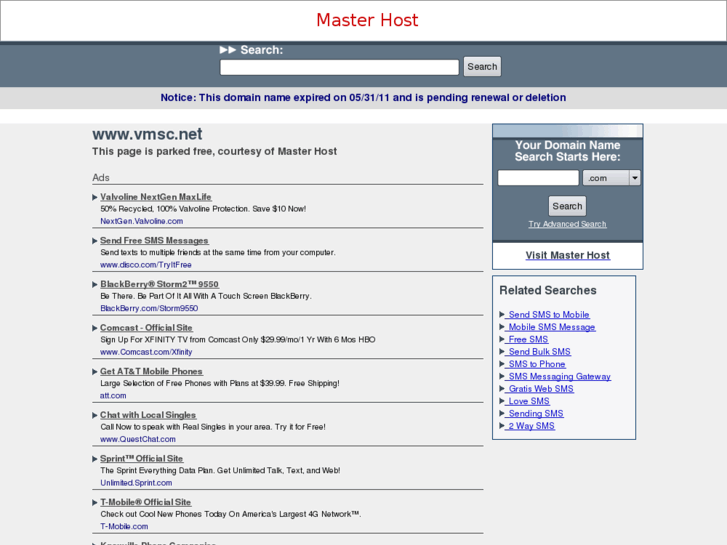Click the arrow bullet beside Send SMS to Mobile

tap(502, 314)
